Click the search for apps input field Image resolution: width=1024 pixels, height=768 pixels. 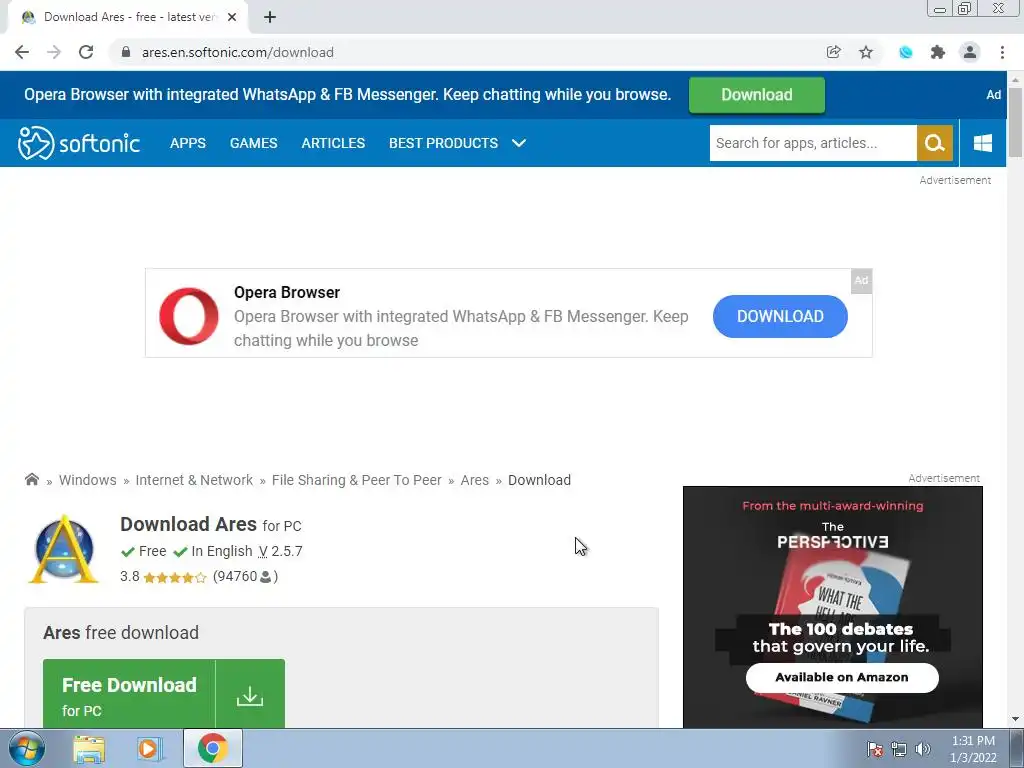pyautogui.click(x=813, y=143)
